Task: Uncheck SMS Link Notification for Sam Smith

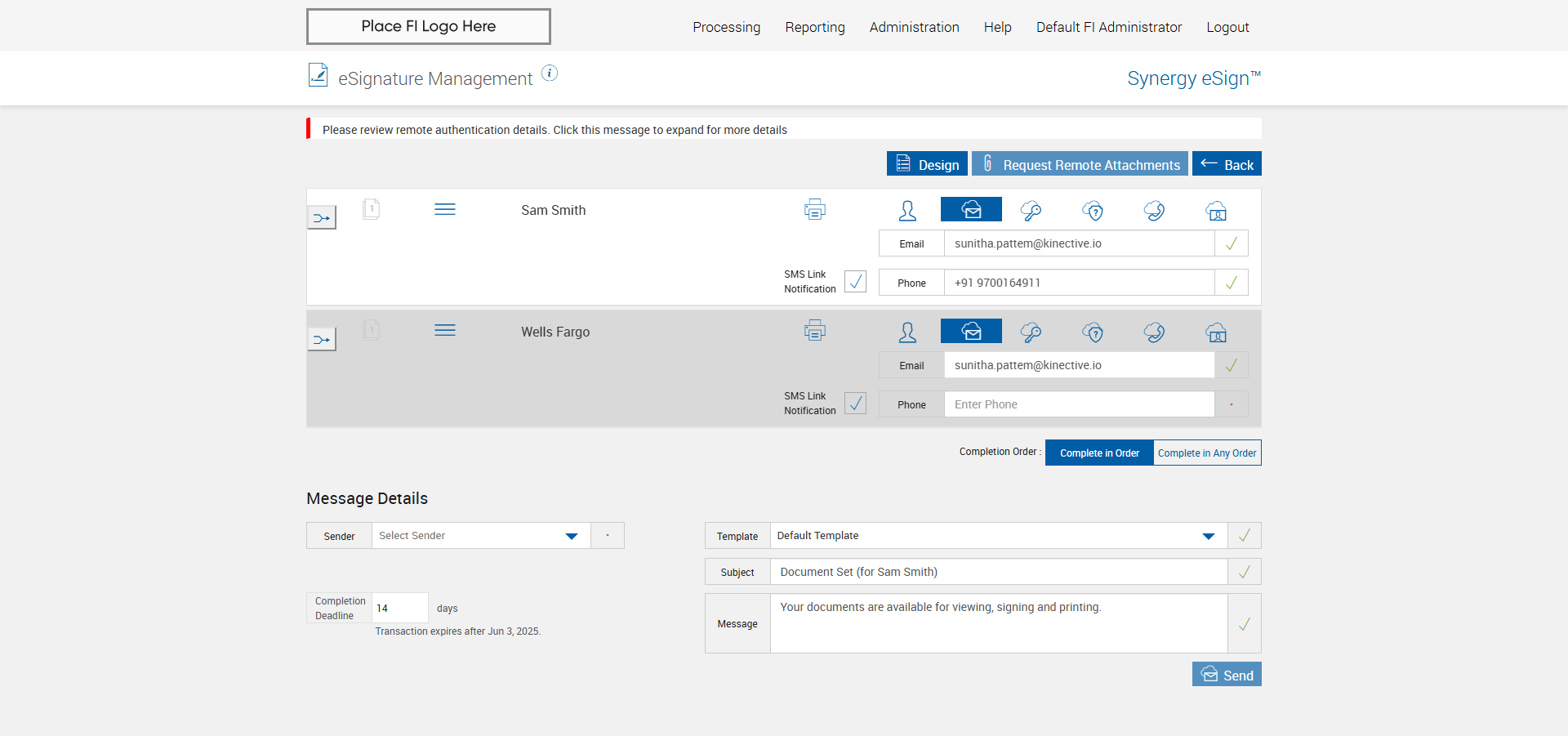Action: click(855, 282)
